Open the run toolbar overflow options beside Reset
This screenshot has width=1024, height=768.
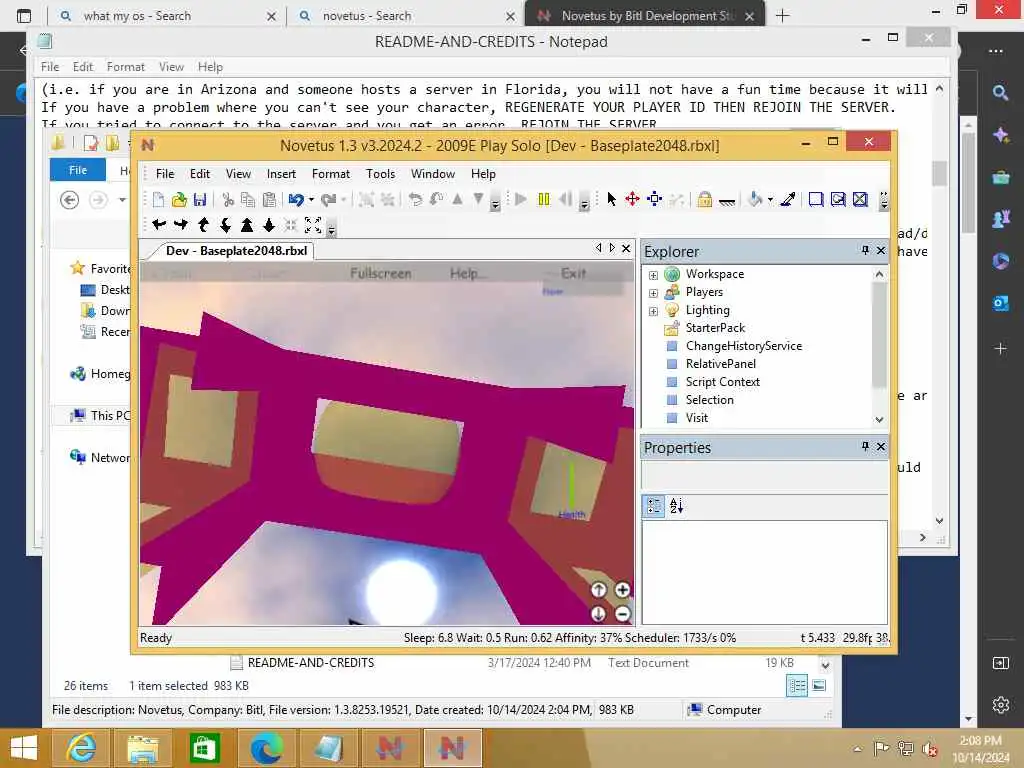pos(584,204)
